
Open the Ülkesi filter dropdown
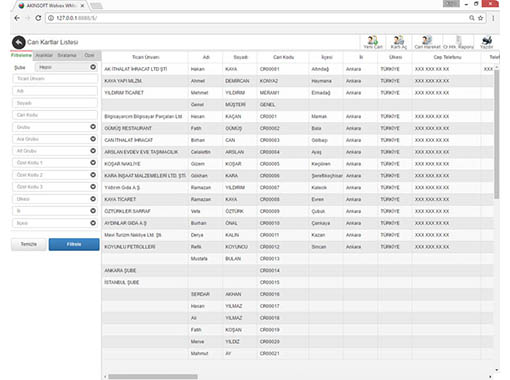(55, 199)
